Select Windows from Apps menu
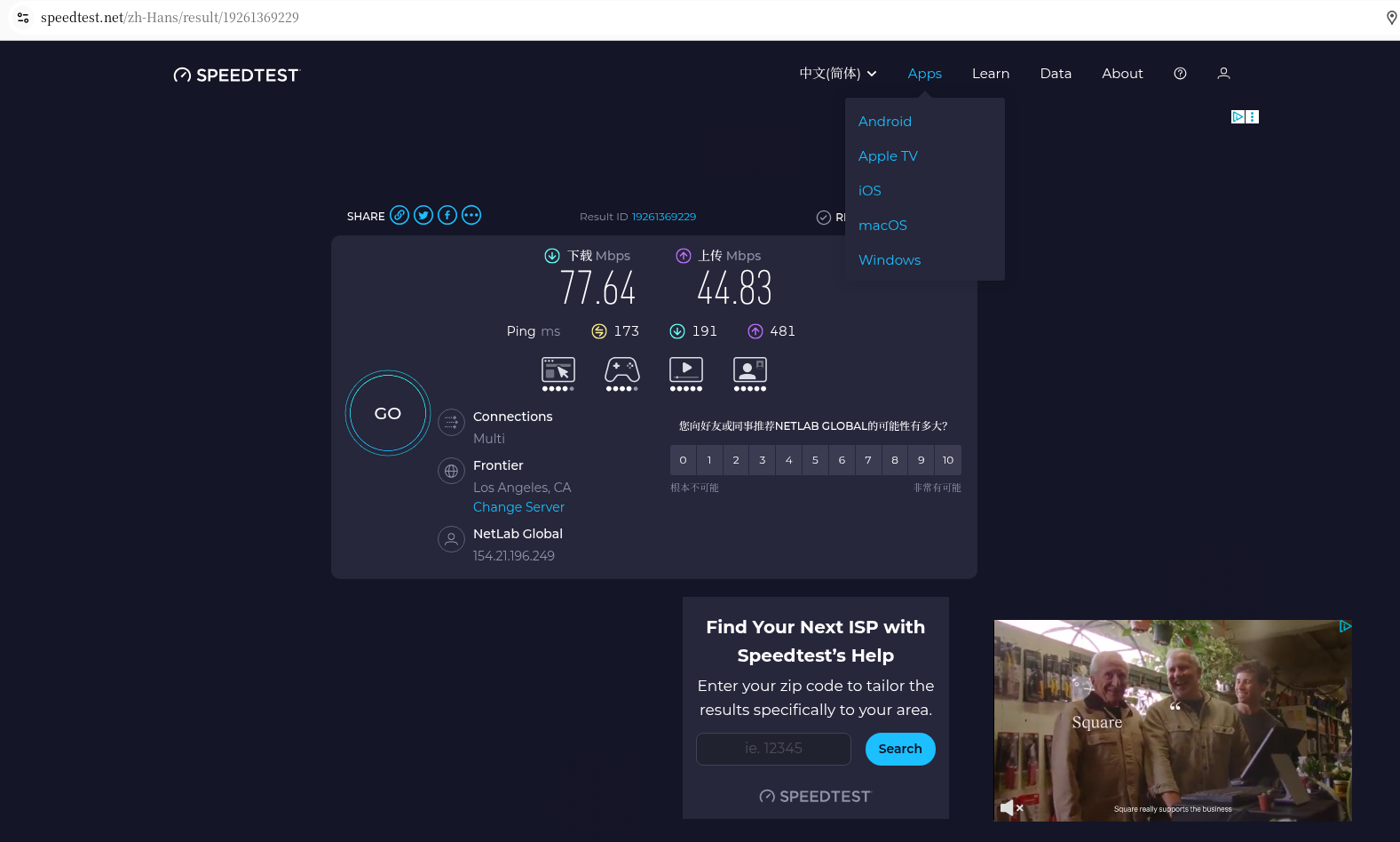Image resolution: width=1400 pixels, height=842 pixels. coord(890,260)
